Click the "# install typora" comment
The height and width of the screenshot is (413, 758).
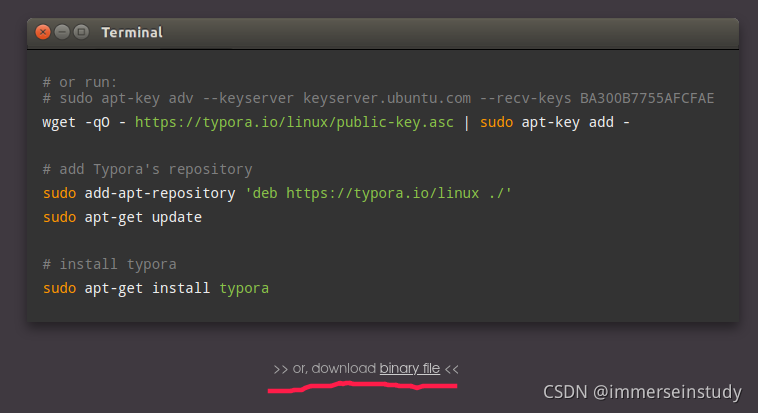click(110, 264)
